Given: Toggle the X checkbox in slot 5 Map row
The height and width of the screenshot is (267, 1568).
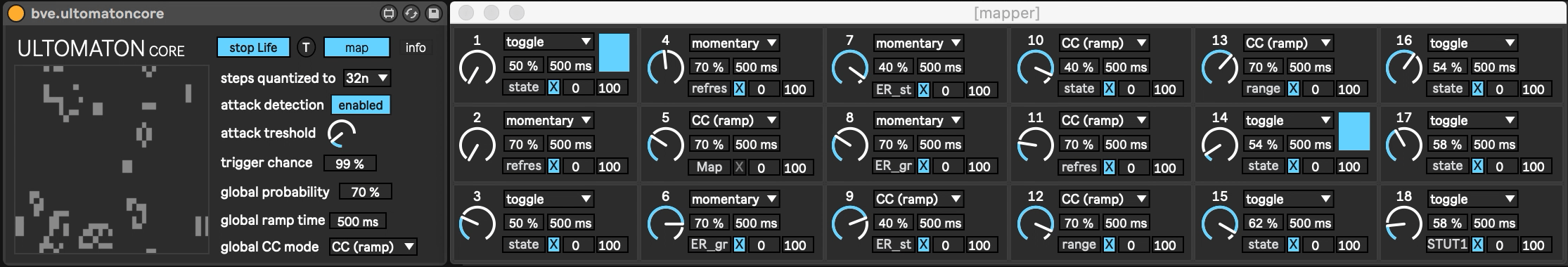Looking at the screenshot, I should click(739, 167).
